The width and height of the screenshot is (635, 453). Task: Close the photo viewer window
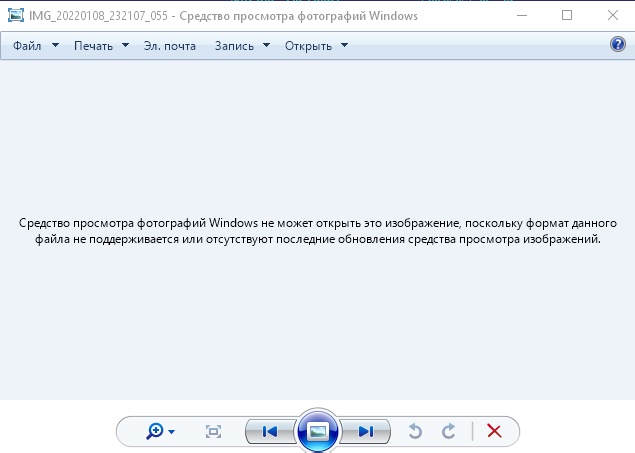point(612,15)
